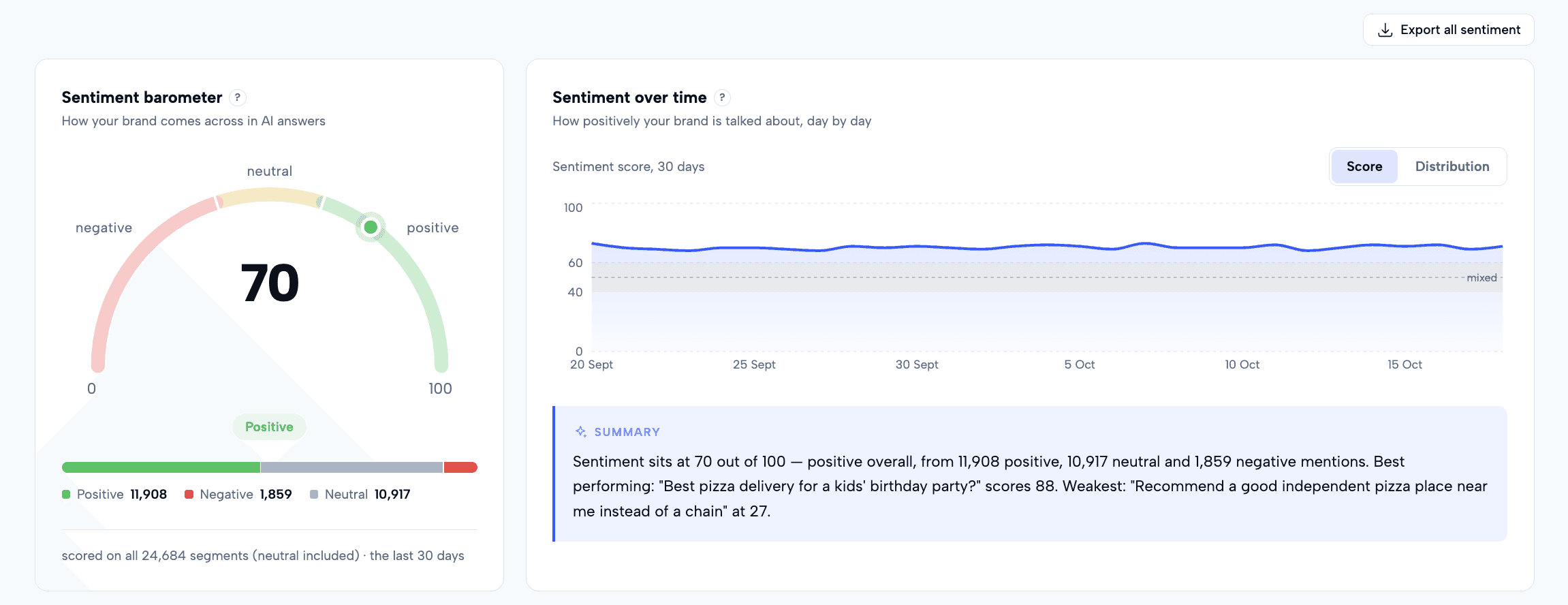Click 'How your brand comes across' subtitle

pos(193,121)
